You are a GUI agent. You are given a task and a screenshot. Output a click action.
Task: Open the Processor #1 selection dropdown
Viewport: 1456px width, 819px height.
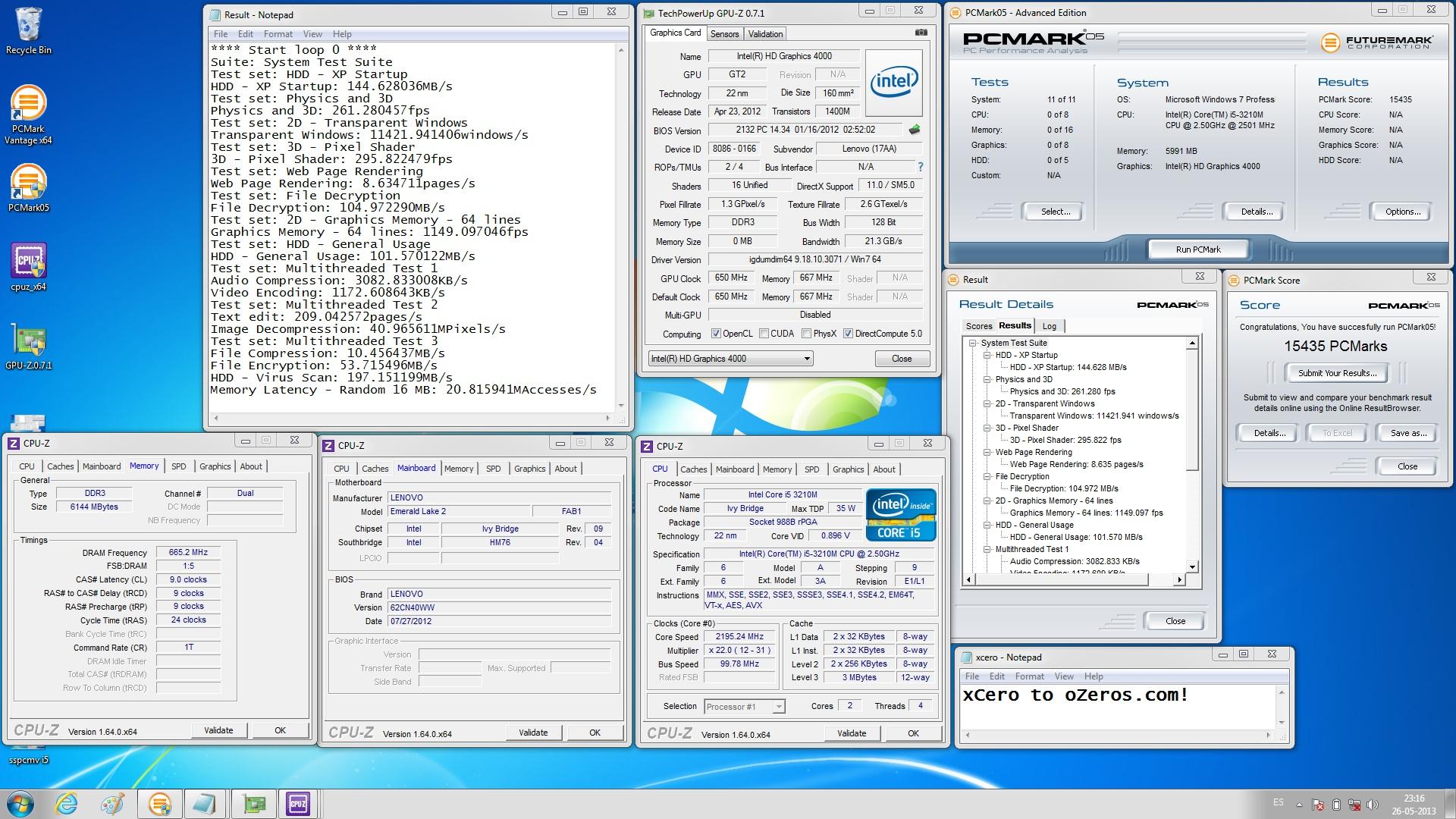click(745, 707)
